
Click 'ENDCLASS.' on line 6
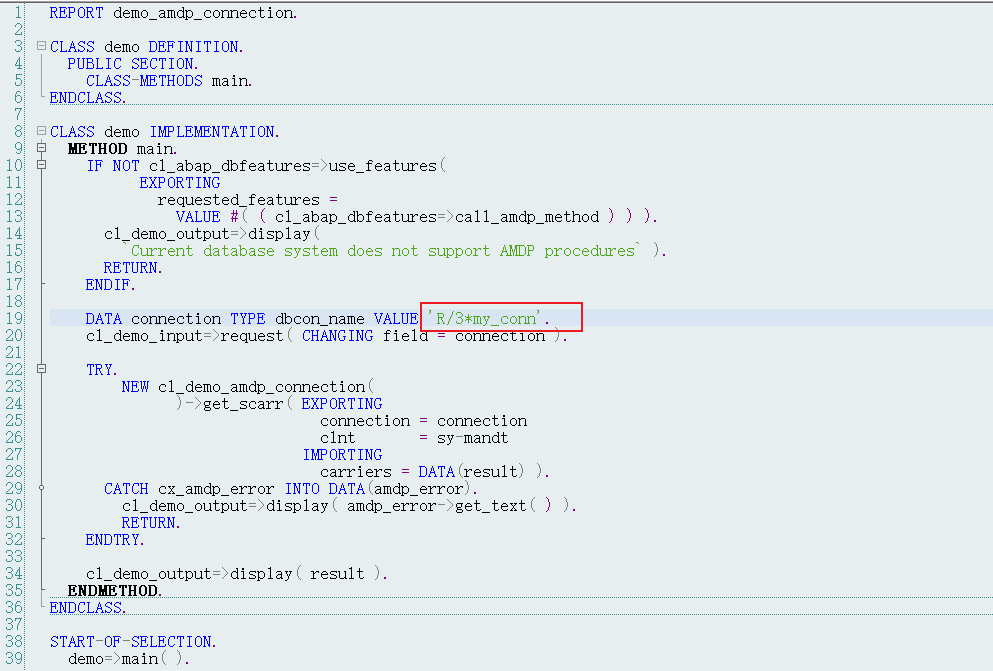[x=88, y=98]
